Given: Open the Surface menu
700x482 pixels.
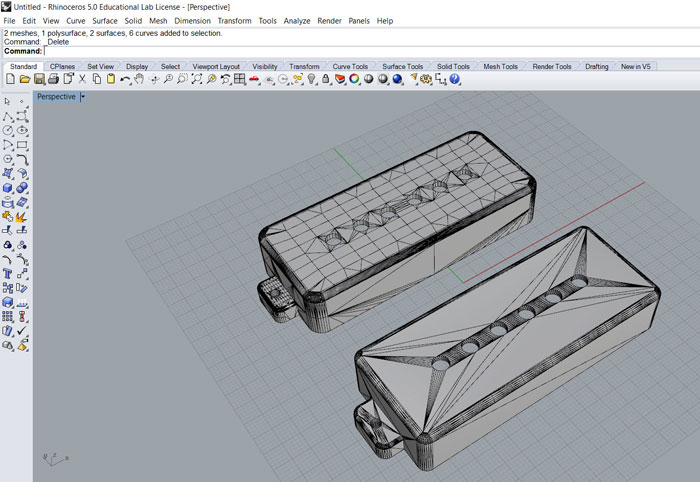Looking at the screenshot, I should pyautogui.click(x=105, y=21).
